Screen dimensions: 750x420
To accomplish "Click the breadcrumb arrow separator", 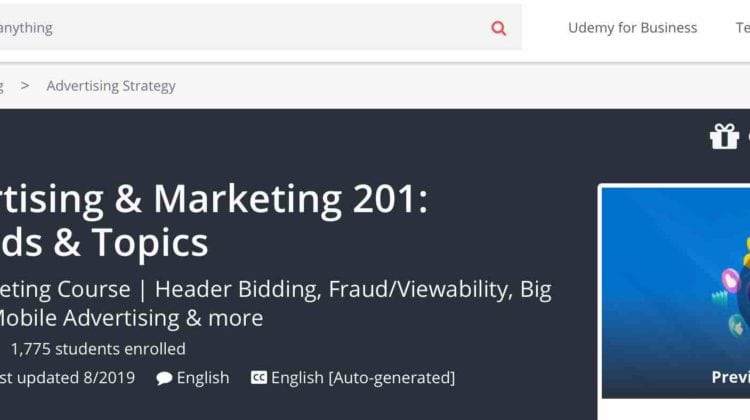I will pos(25,86).
